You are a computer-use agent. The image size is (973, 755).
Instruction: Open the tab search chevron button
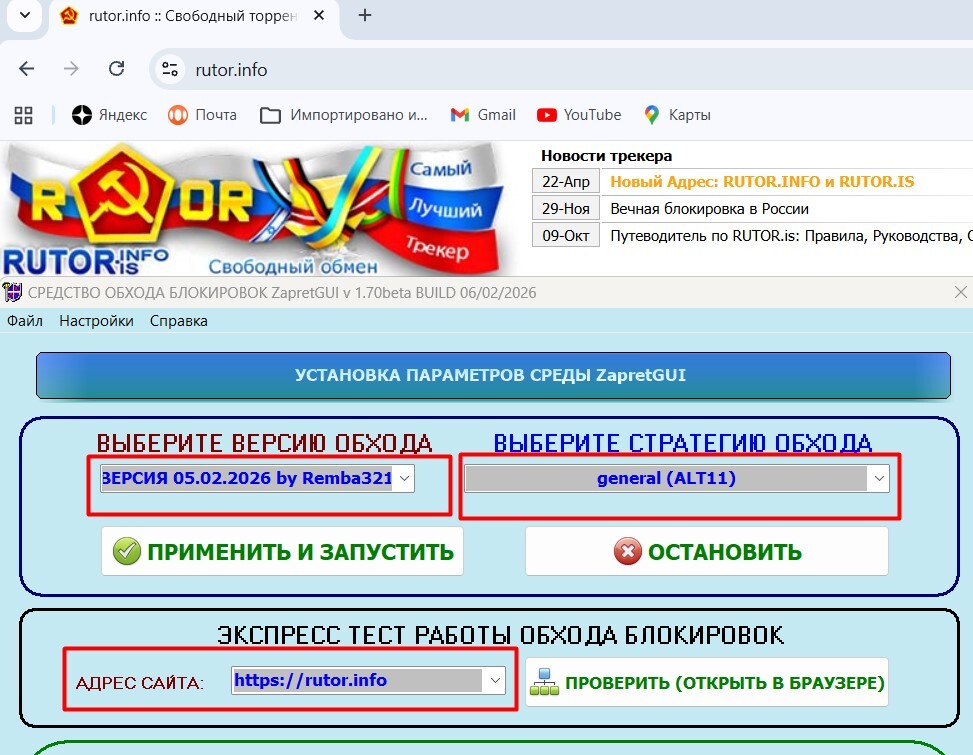tap(25, 15)
